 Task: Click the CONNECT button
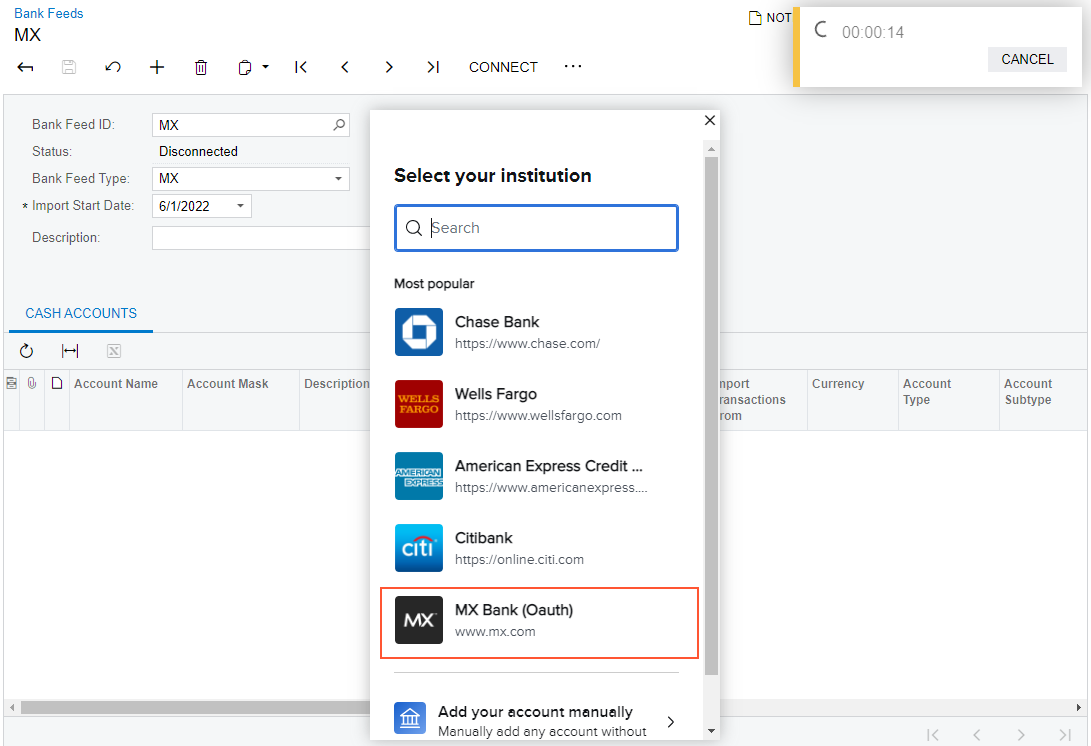[x=503, y=67]
